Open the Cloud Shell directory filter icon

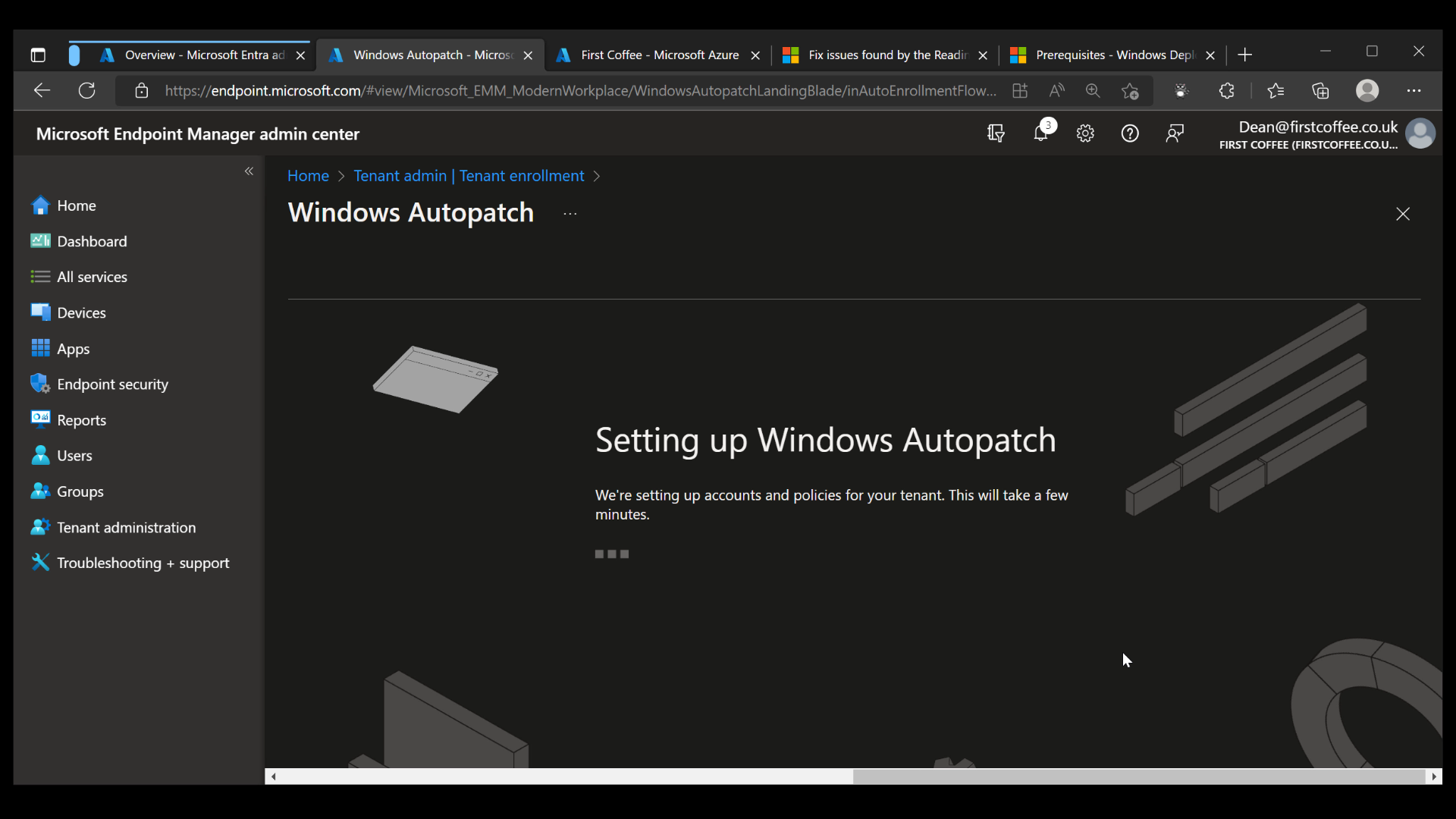tap(996, 133)
